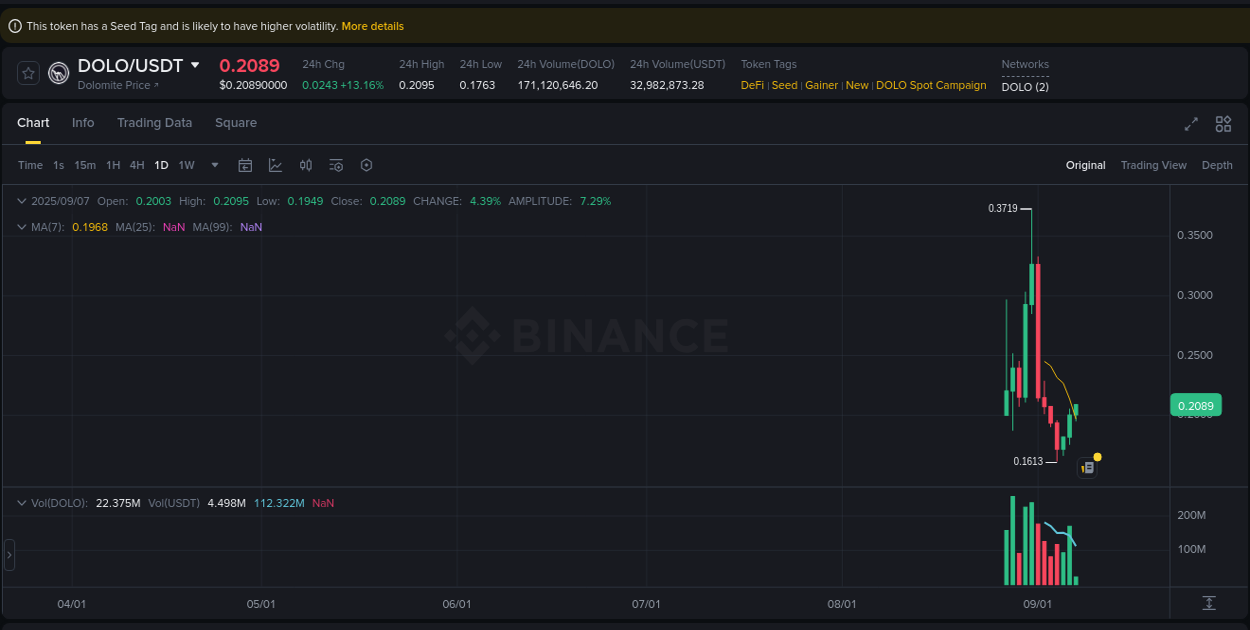
Task: Click the DOLO token logo
Action: point(58,73)
